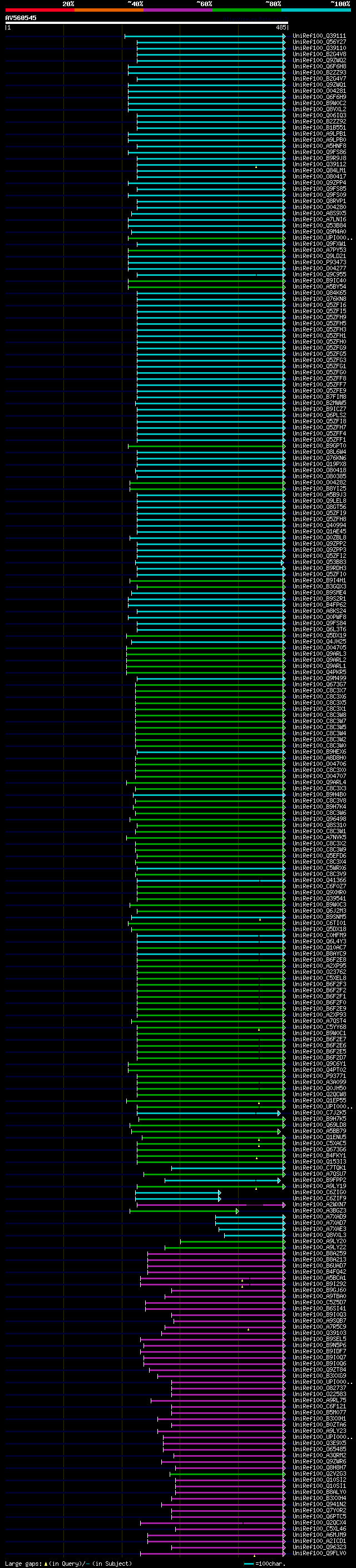The height and width of the screenshot is (1568, 356).
Task: Click the cyan ~100% identity legend segment
Action: pos(316,10)
